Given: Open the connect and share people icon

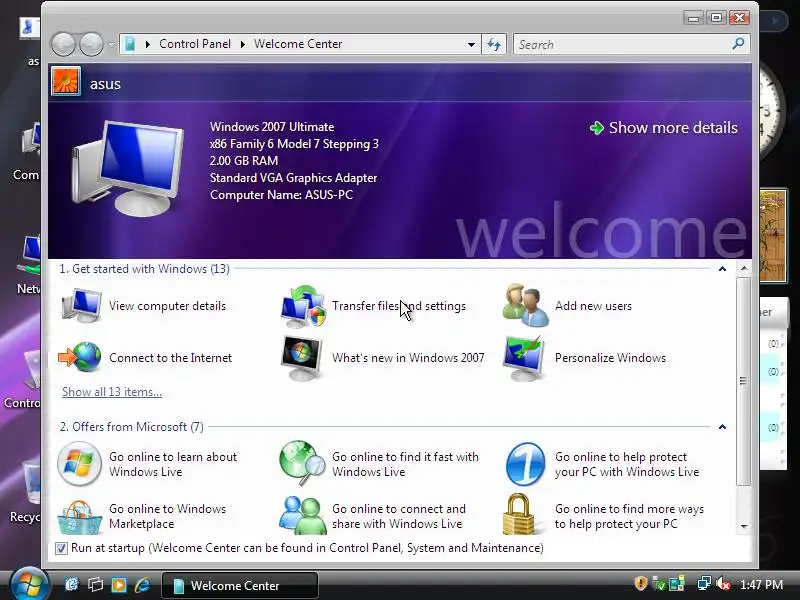Looking at the screenshot, I should click(x=303, y=515).
